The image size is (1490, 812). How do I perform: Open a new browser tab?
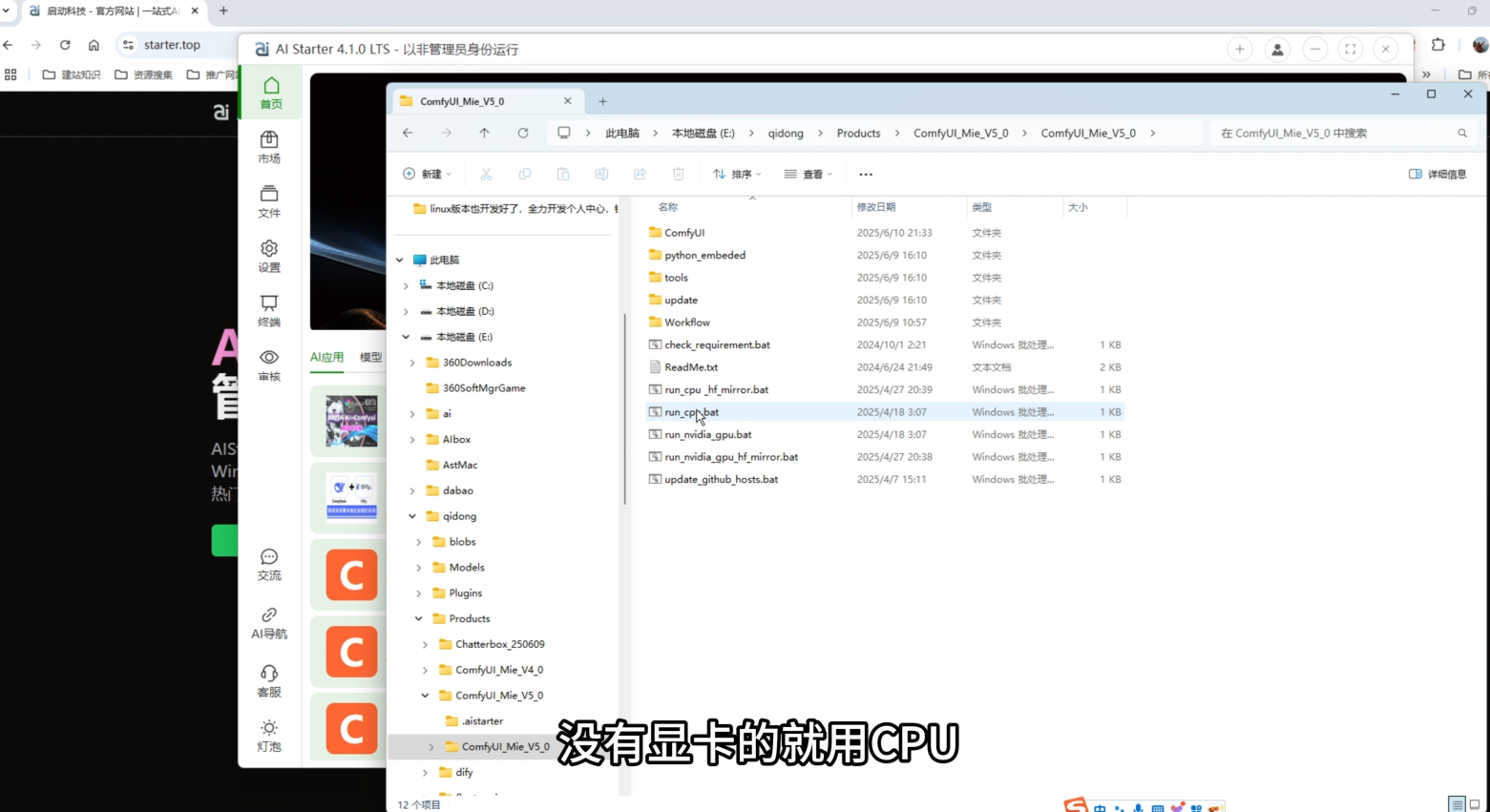223,10
